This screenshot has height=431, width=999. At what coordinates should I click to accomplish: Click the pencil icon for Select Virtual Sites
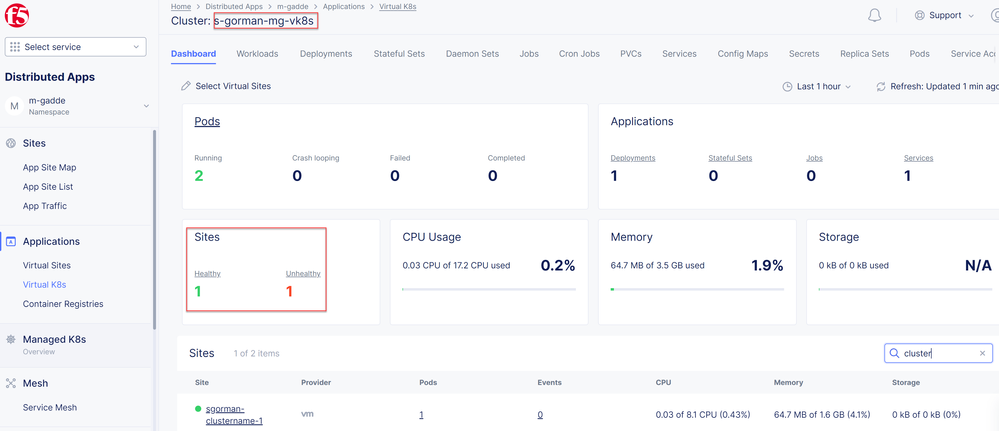[x=186, y=86]
